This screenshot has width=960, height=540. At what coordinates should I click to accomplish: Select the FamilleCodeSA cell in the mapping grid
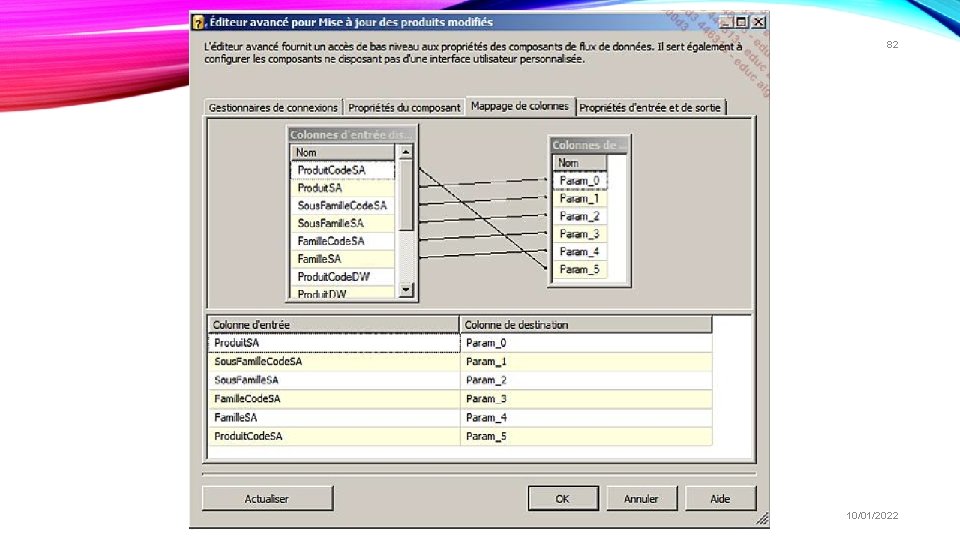334,399
